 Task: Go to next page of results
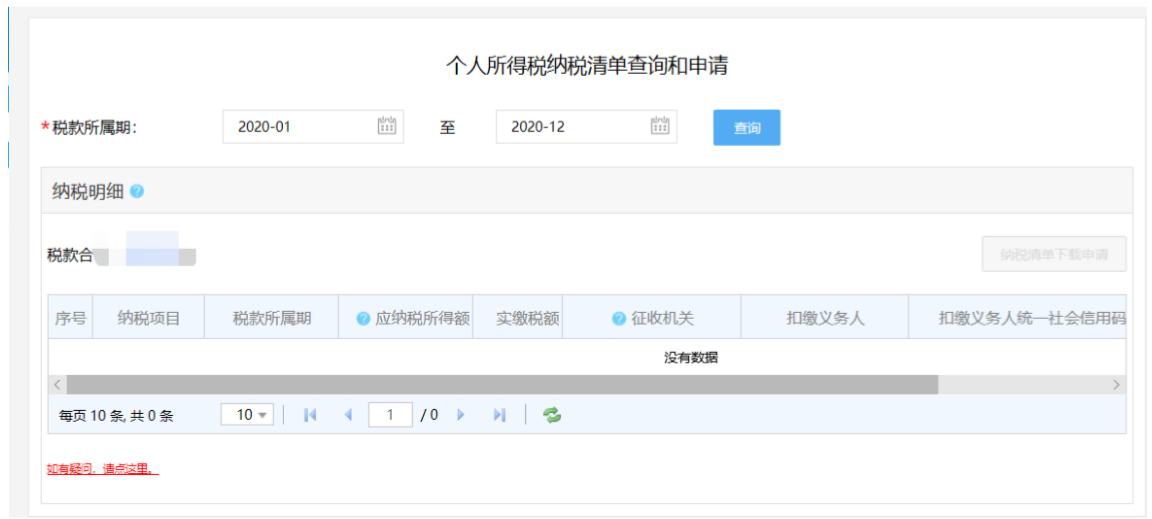point(461,415)
